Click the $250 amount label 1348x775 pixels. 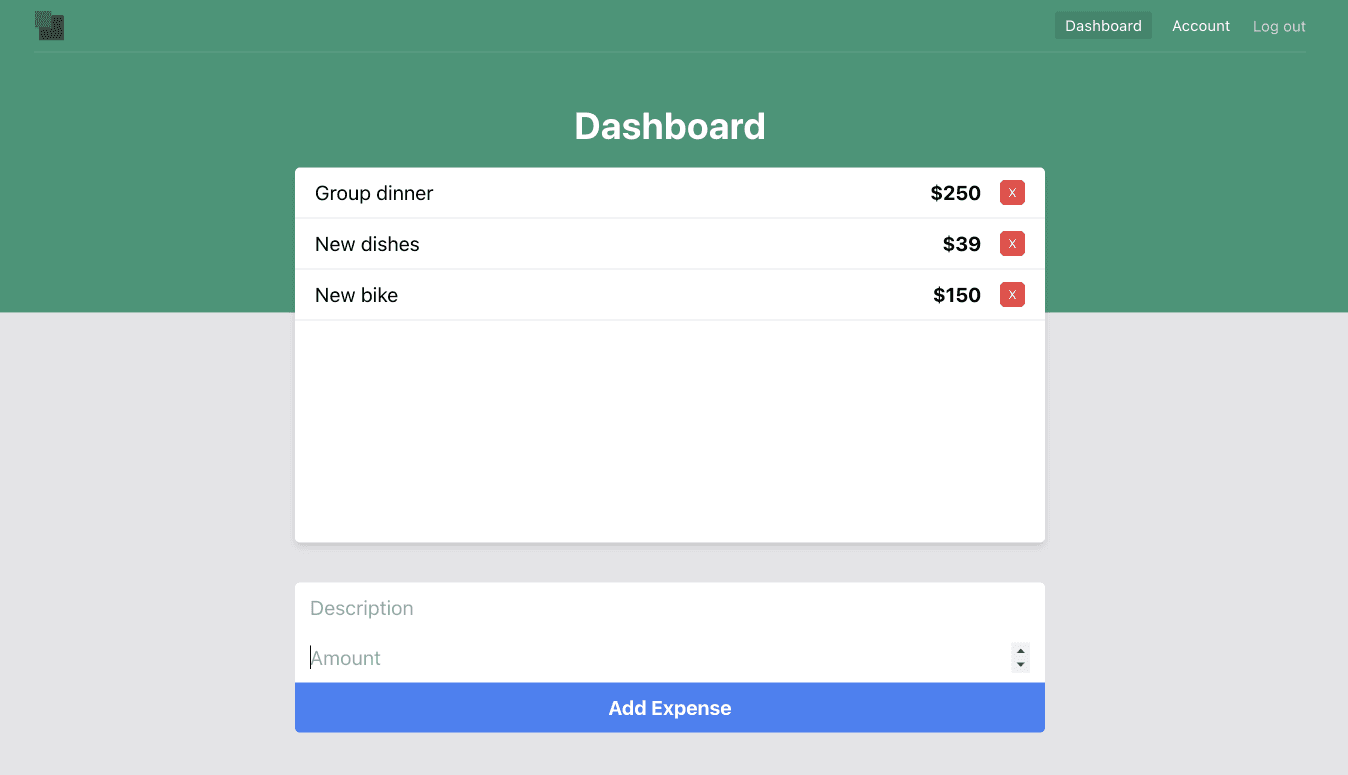(x=955, y=192)
